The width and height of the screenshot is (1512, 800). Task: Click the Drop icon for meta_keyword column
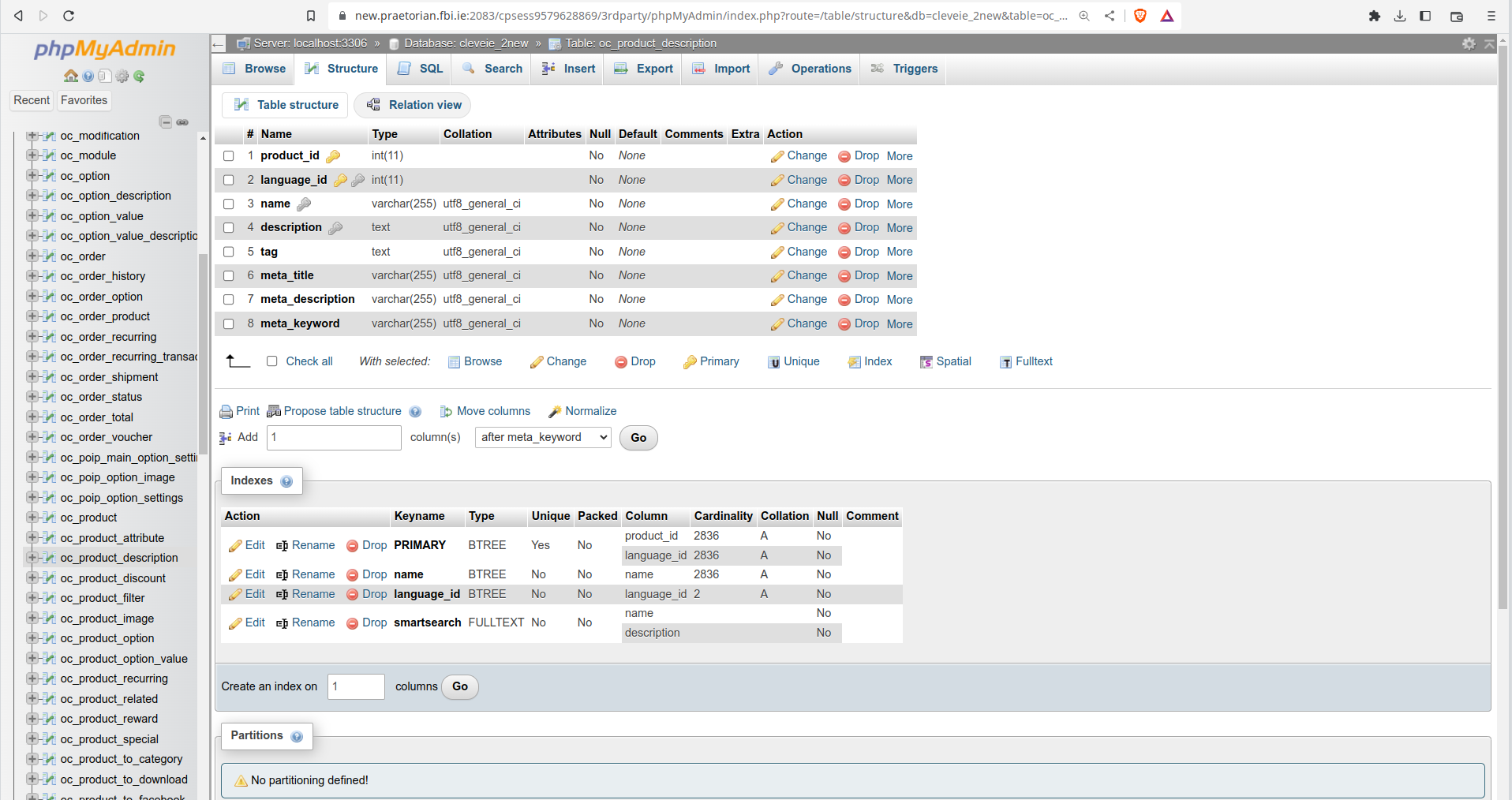(x=844, y=324)
